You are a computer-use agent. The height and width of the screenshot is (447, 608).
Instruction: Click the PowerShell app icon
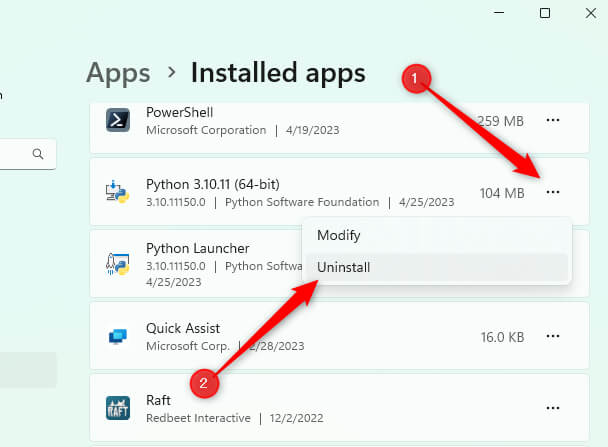118,121
